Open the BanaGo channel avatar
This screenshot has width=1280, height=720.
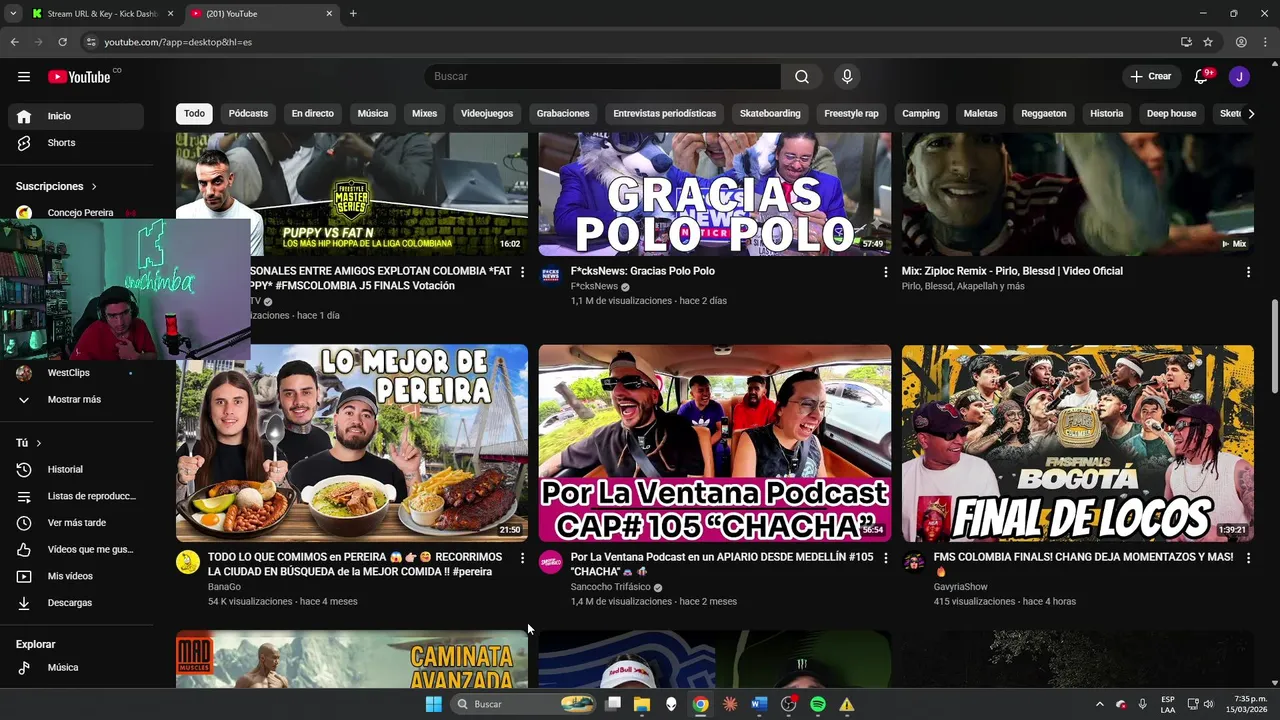click(x=188, y=562)
